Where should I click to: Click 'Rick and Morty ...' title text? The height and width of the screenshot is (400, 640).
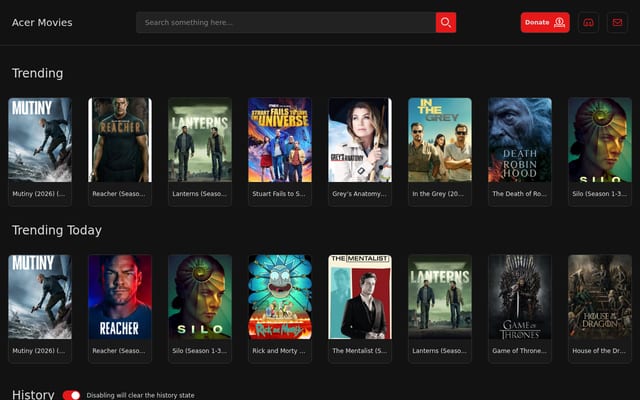pyautogui.click(x=279, y=351)
